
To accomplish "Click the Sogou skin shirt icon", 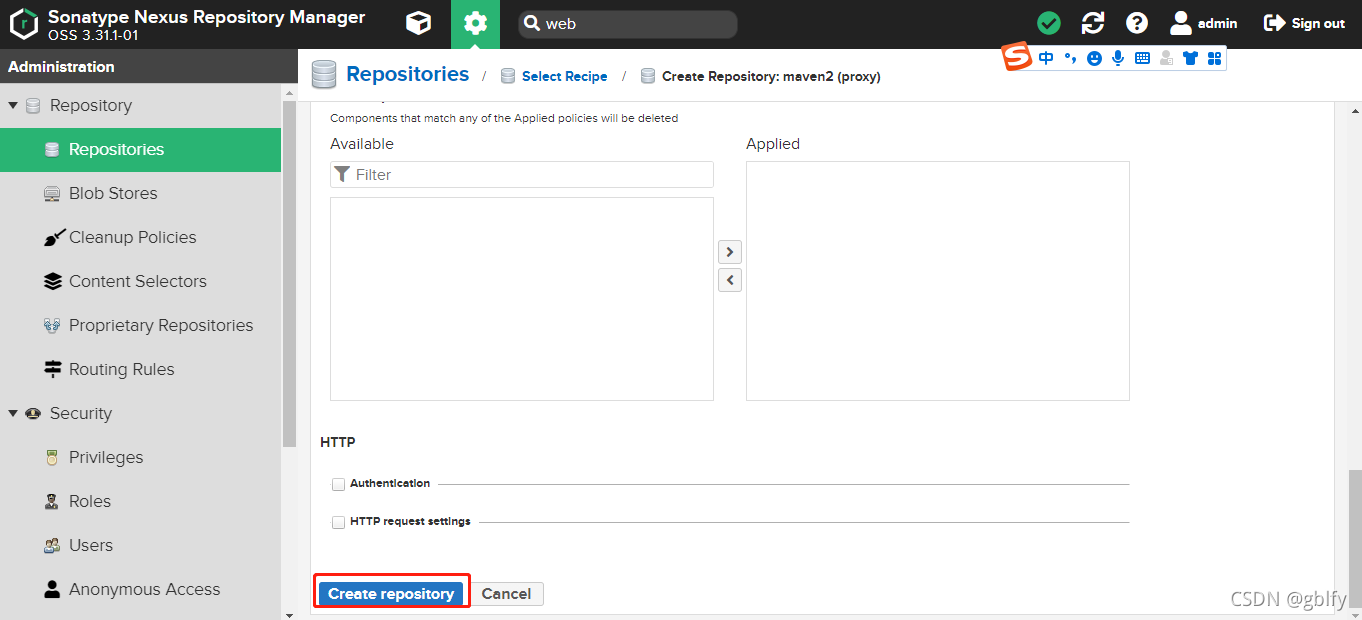I will [1190, 59].
